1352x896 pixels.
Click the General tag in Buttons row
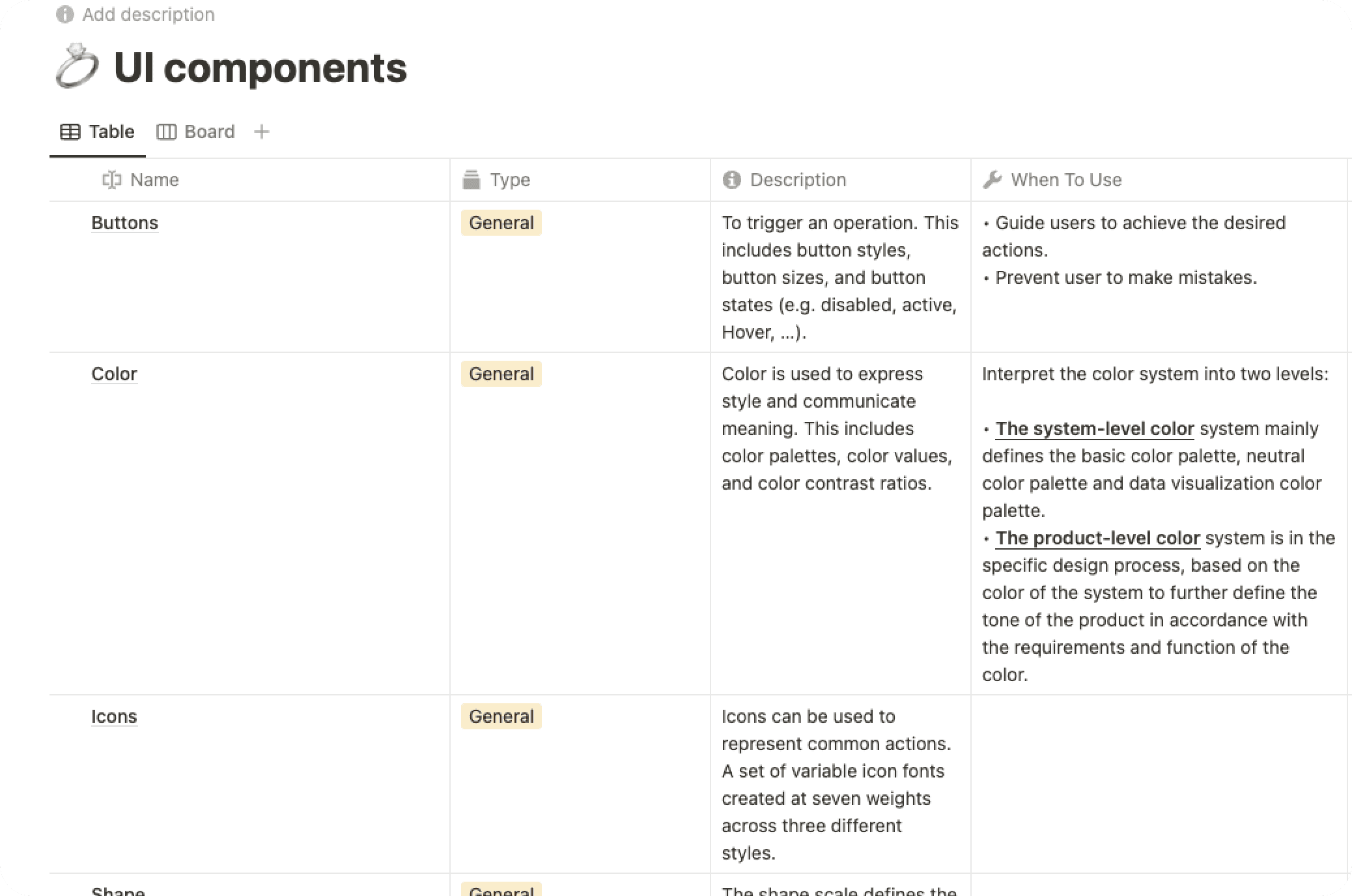coord(501,223)
